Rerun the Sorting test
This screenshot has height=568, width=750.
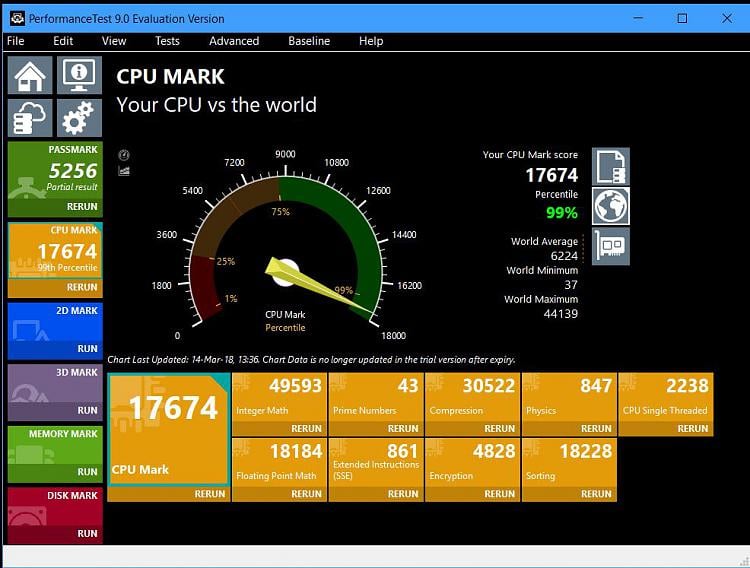[596, 494]
